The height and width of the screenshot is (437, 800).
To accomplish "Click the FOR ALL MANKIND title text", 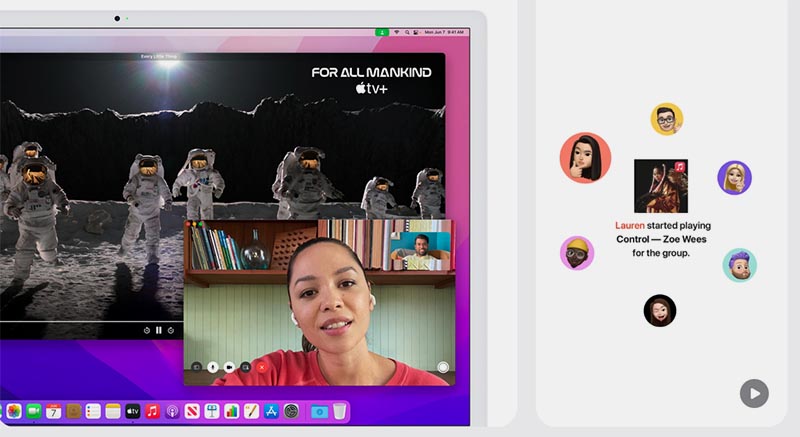I will 371,72.
